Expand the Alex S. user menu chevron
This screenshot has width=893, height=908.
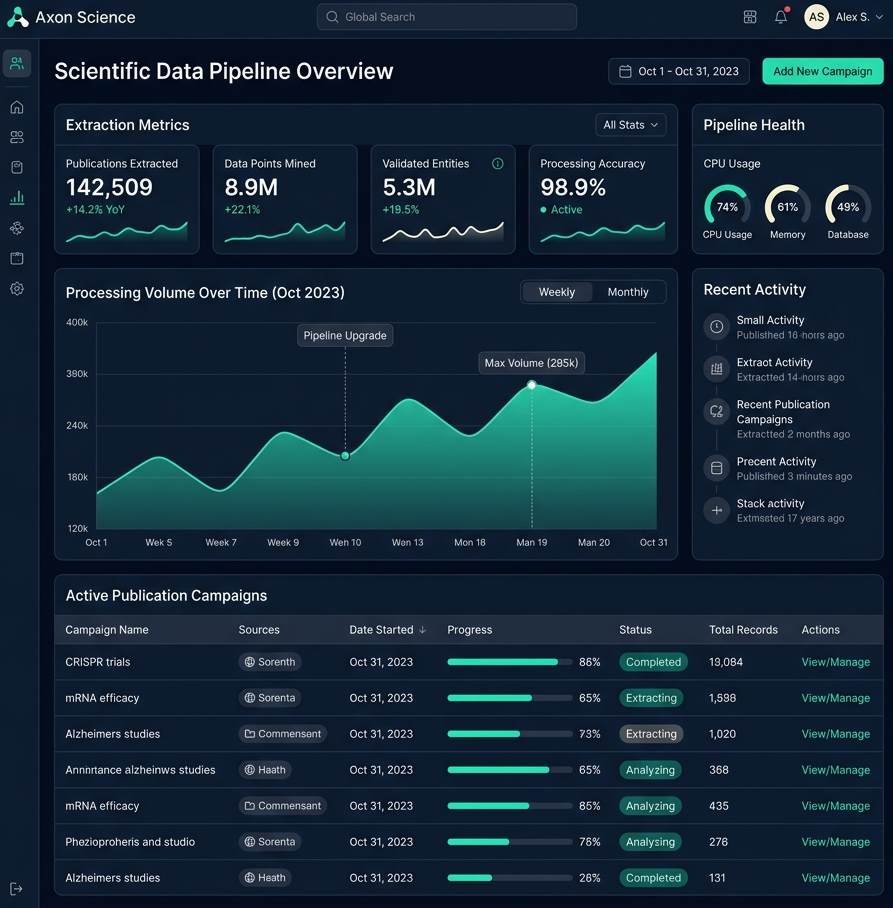[x=879, y=17]
